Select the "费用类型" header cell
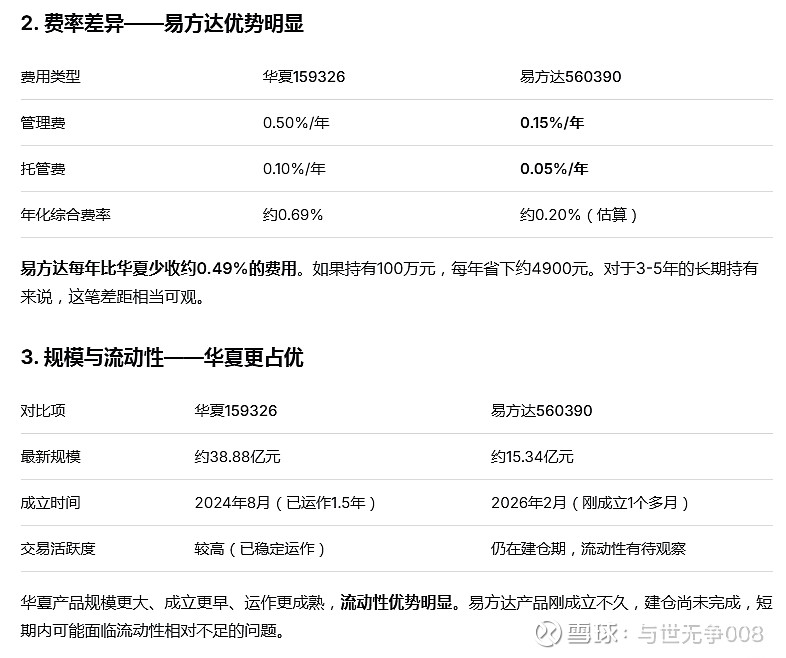This screenshot has width=786, height=658. pos(50,77)
